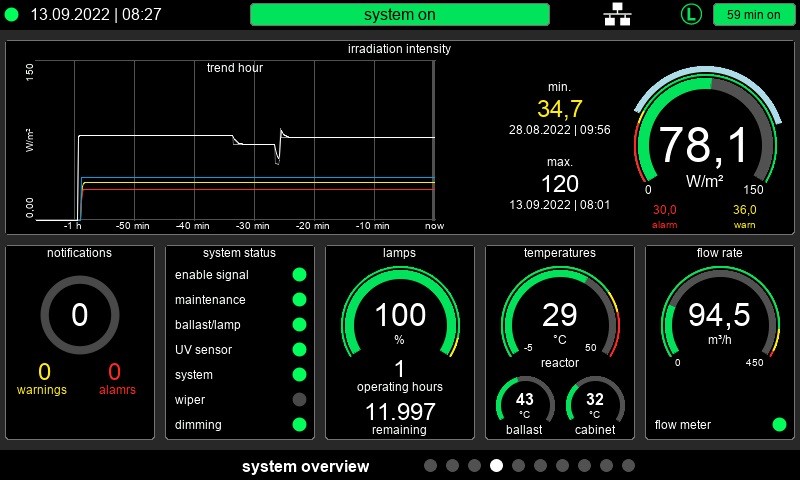The height and width of the screenshot is (480, 800).
Task: Select the active fourth page dot
Action: (496, 465)
